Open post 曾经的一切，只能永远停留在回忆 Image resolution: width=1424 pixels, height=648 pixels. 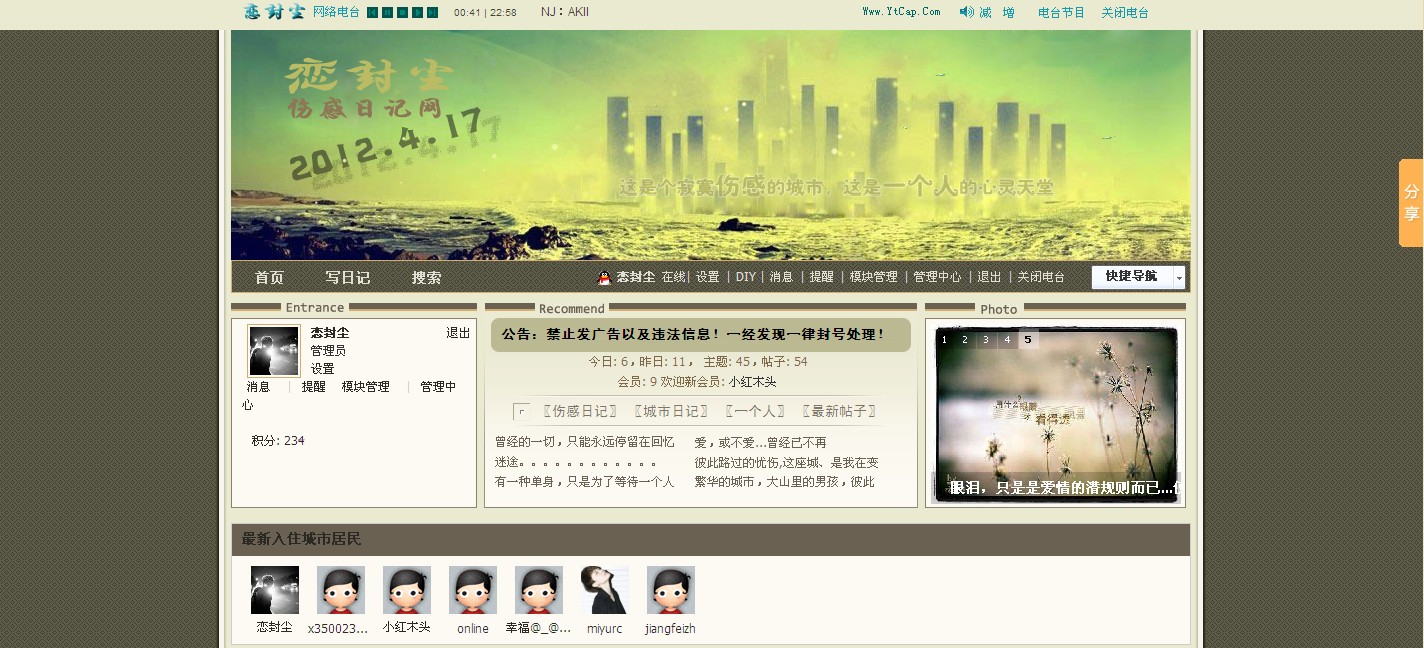[x=585, y=442]
